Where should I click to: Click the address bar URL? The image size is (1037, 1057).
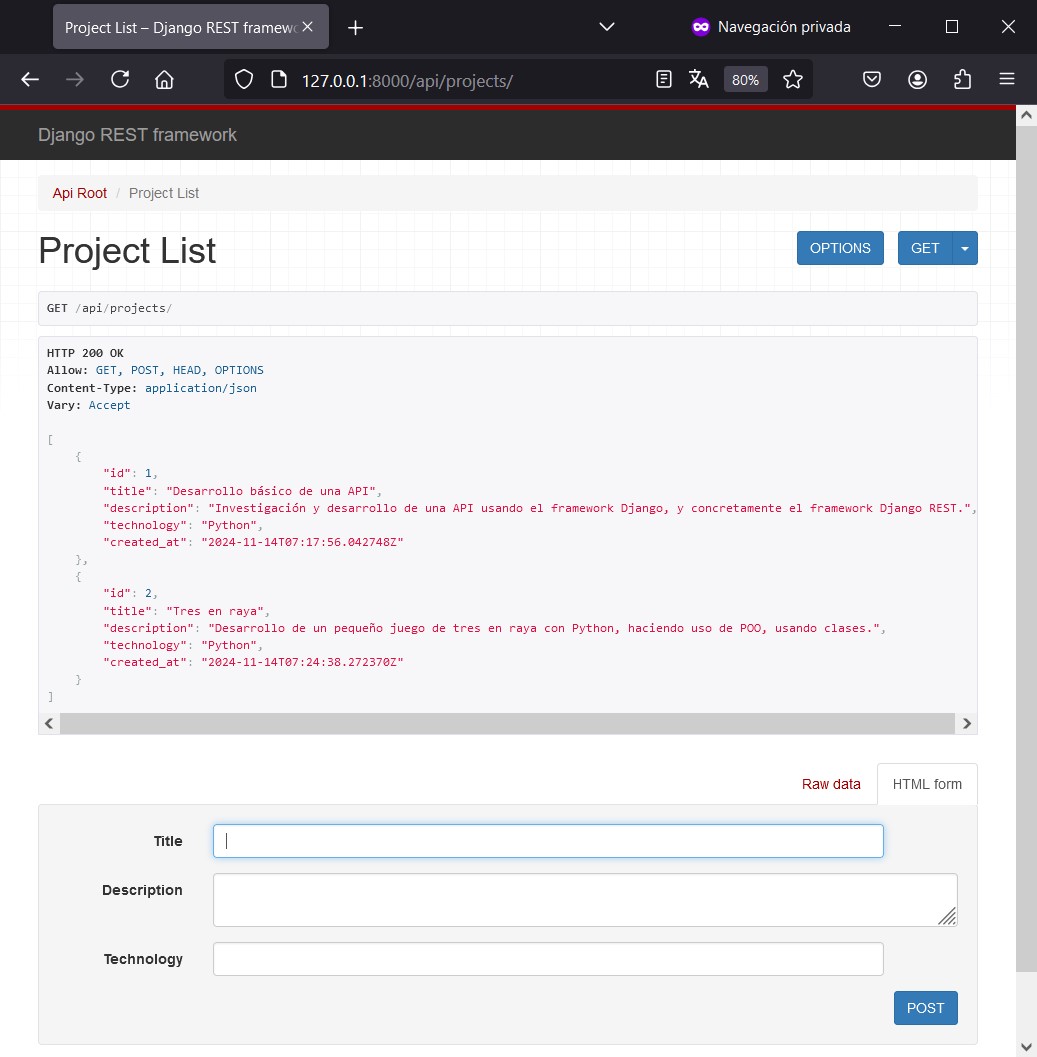point(407,81)
